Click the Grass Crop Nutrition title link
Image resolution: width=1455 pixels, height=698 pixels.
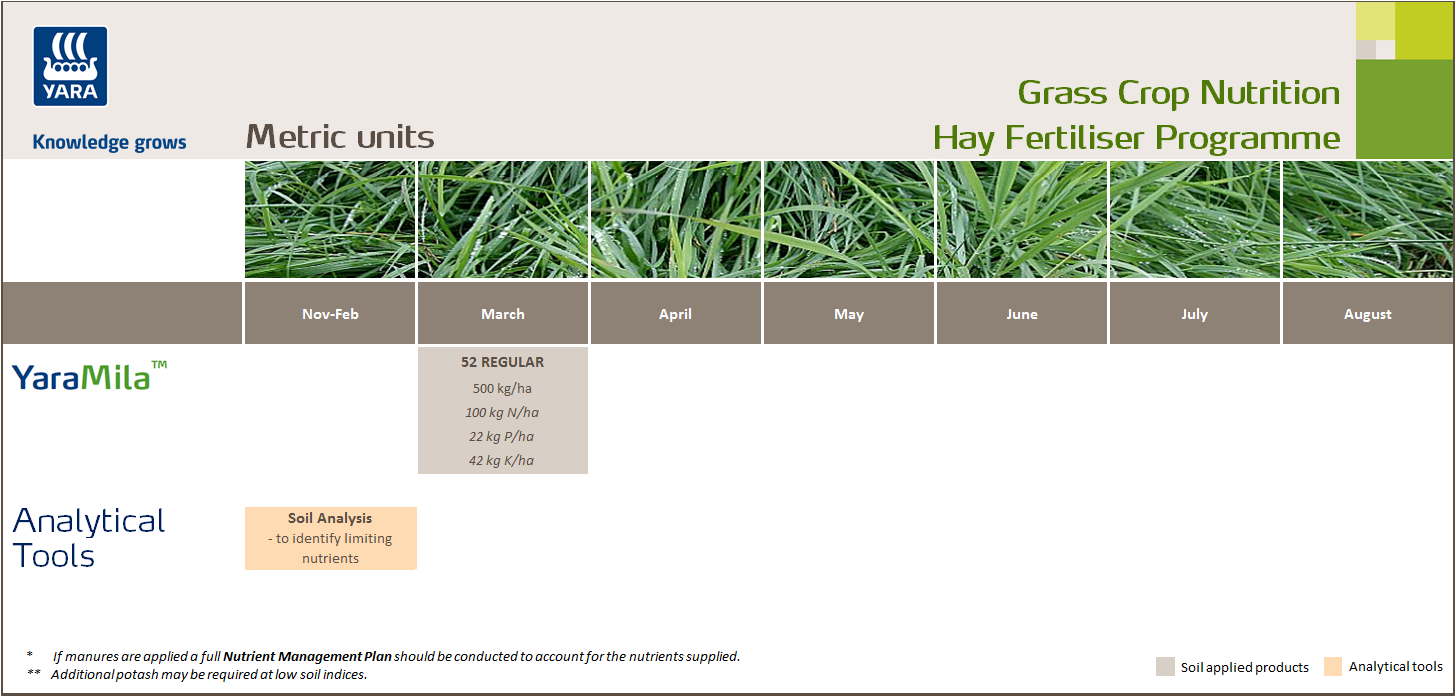click(x=1178, y=93)
